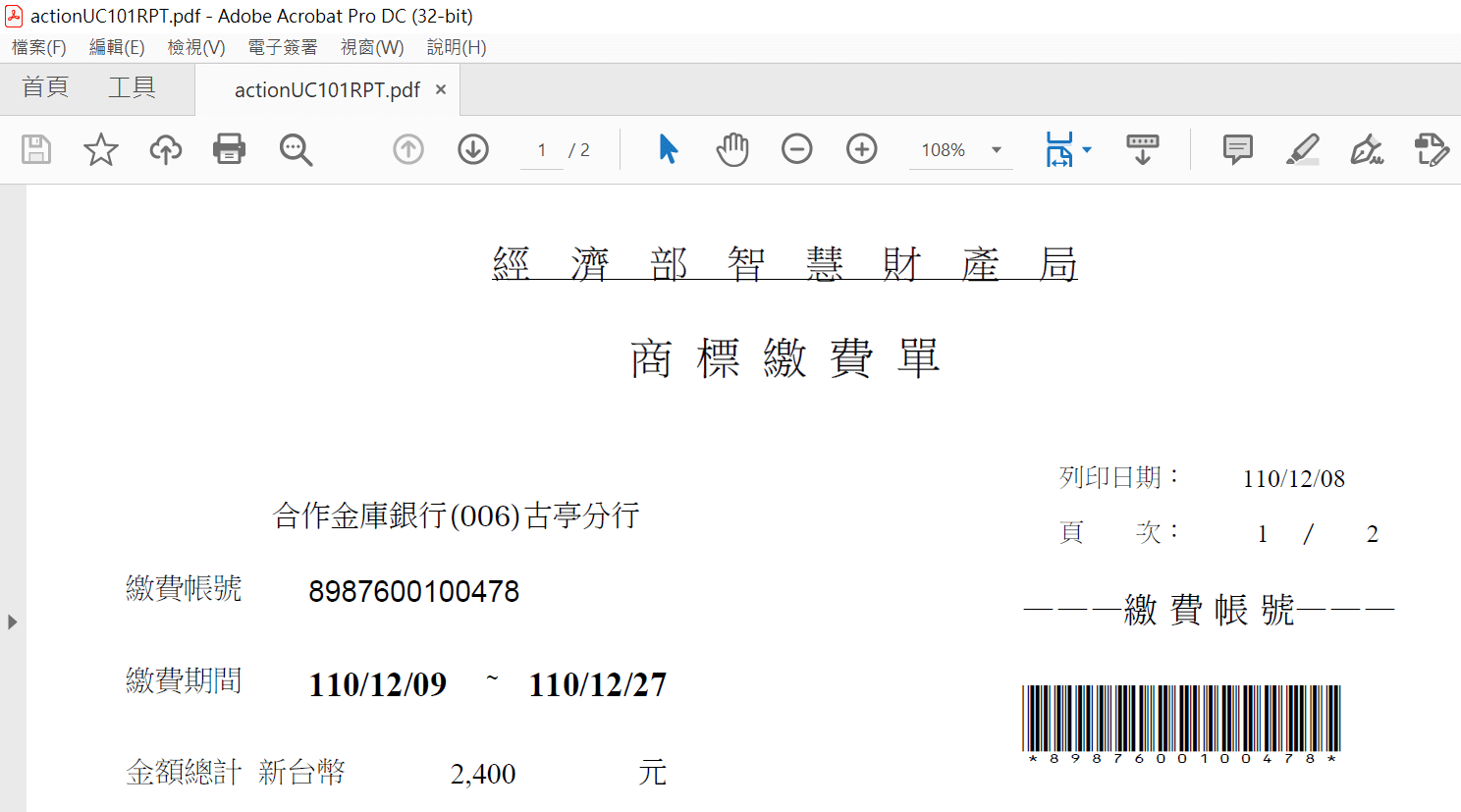Add a comment note

pos(1238,149)
